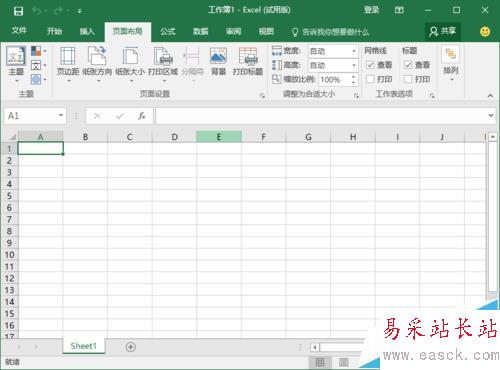This screenshot has width=500, height=370.
Task: Open 工作表选项 dialog launcher
Action: [432, 96]
